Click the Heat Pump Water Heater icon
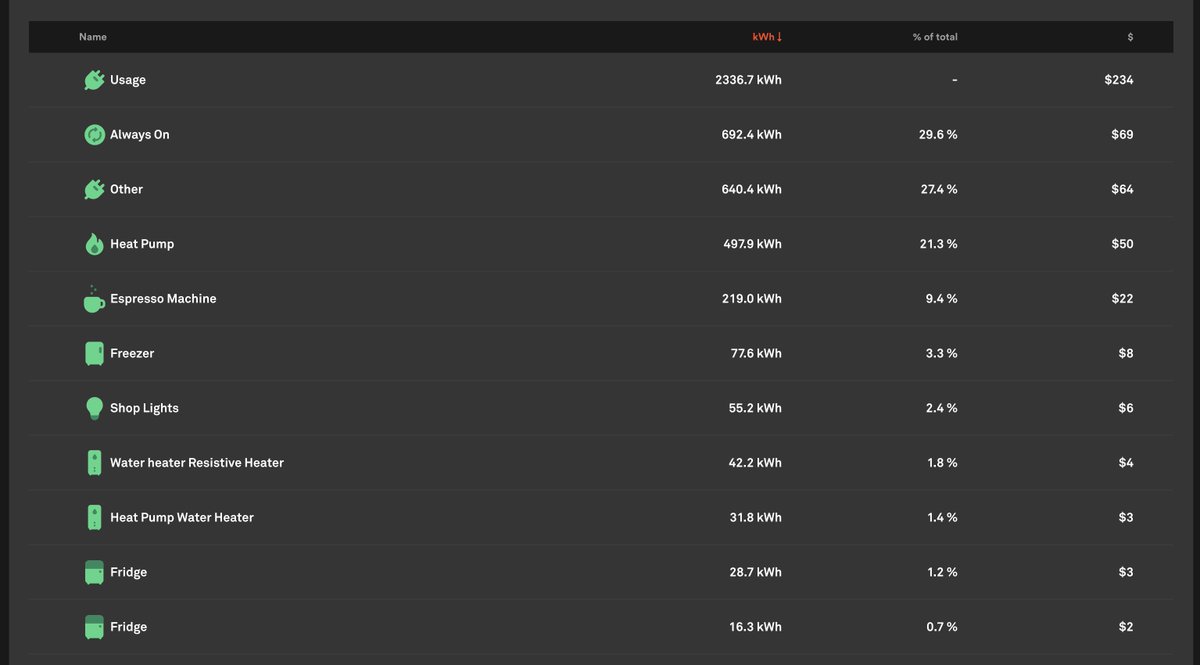 pos(94,517)
